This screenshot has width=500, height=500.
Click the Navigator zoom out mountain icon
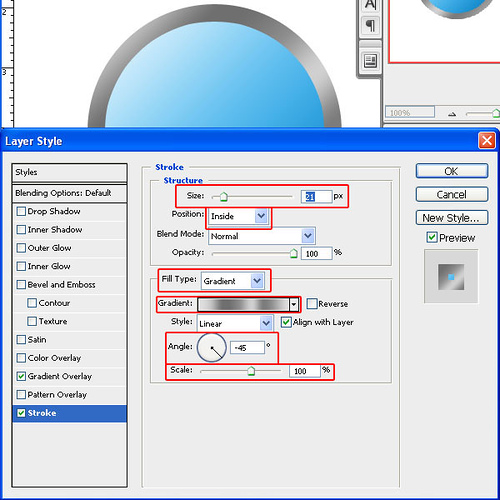(x=452, y=114)
